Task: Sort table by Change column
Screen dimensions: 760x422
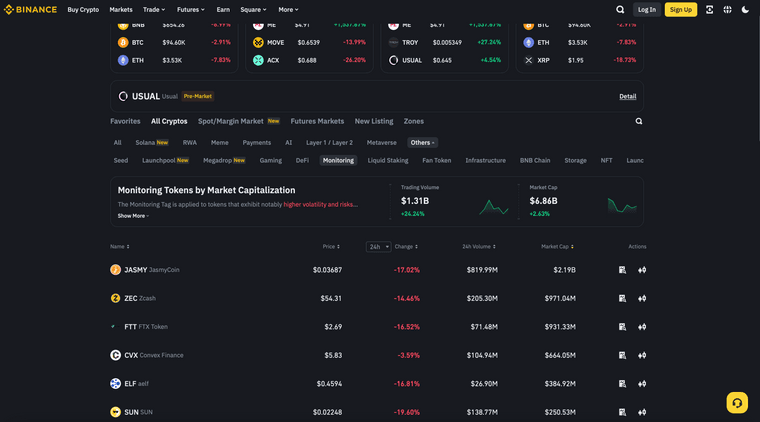Action: point(406,247)
